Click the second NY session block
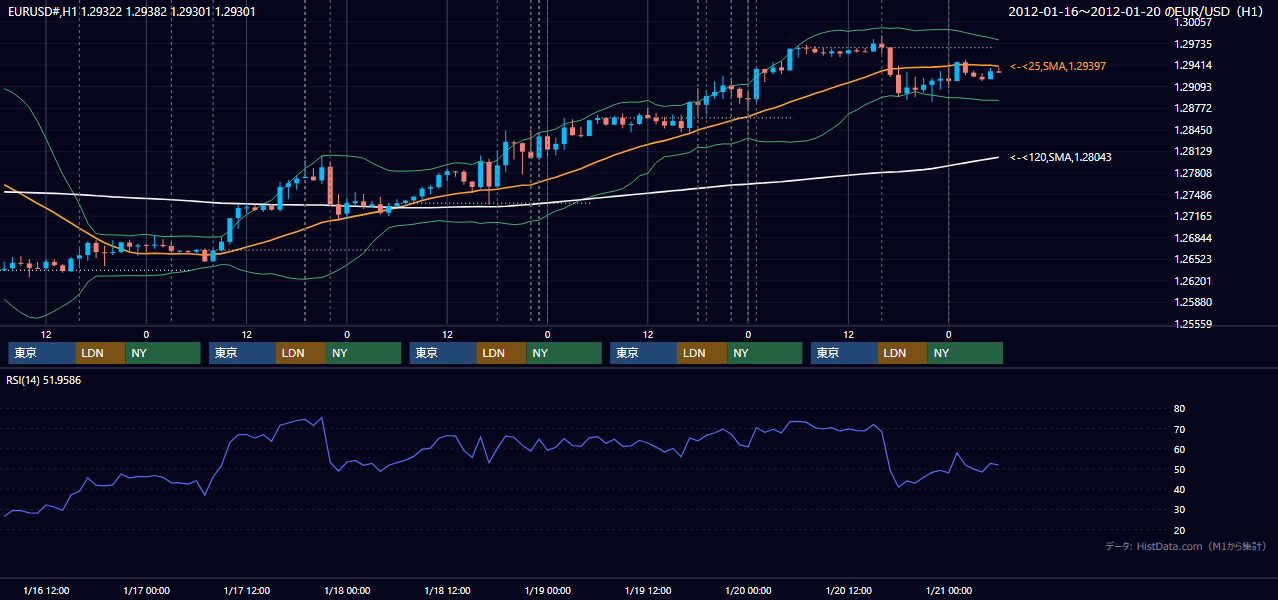The width and height of the screenshot is (1278, 600). [363, 353]
